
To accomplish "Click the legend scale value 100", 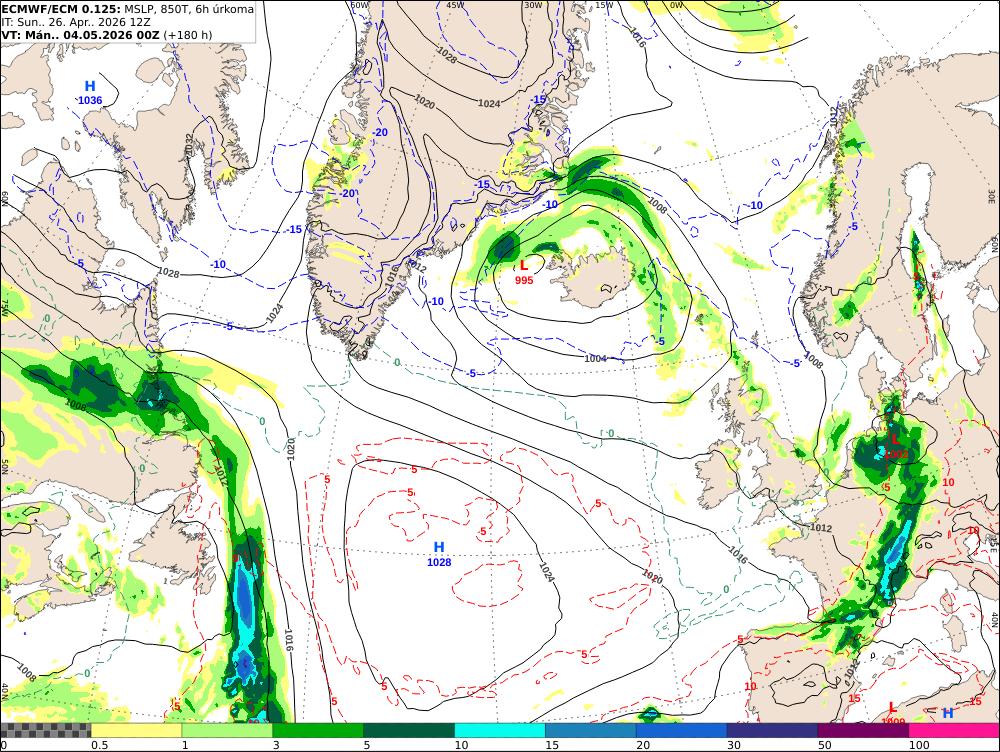I will click(x=919, y=745).
